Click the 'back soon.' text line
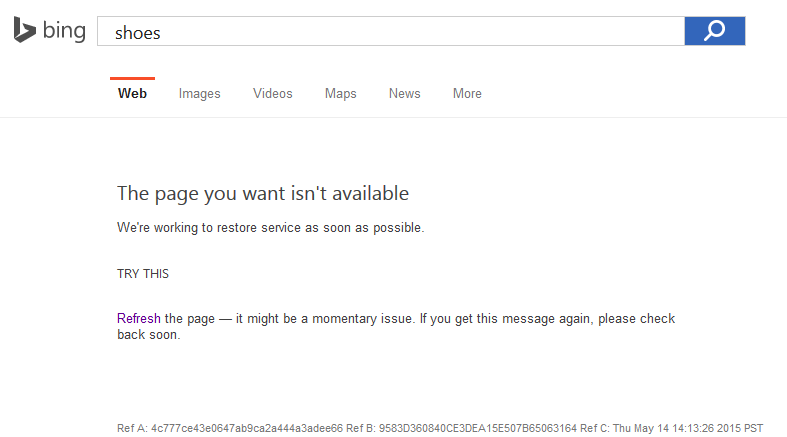The width and height of the screenshot is (787, 437). tap(148, 335)
